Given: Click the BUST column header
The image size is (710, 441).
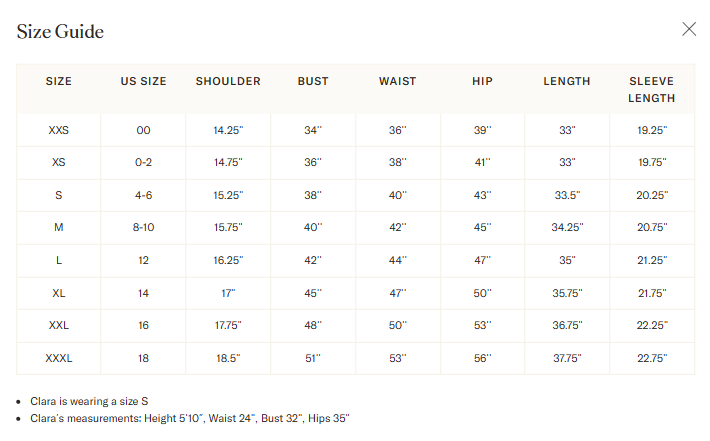Looking at the screenshot, I should pos(313,81).
